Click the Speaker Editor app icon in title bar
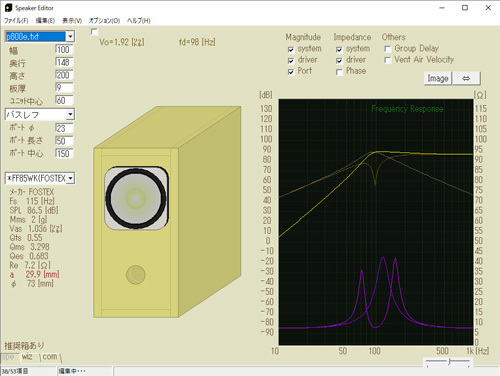The height and width of the screenshot is (376, 500). tap(8, 8)
